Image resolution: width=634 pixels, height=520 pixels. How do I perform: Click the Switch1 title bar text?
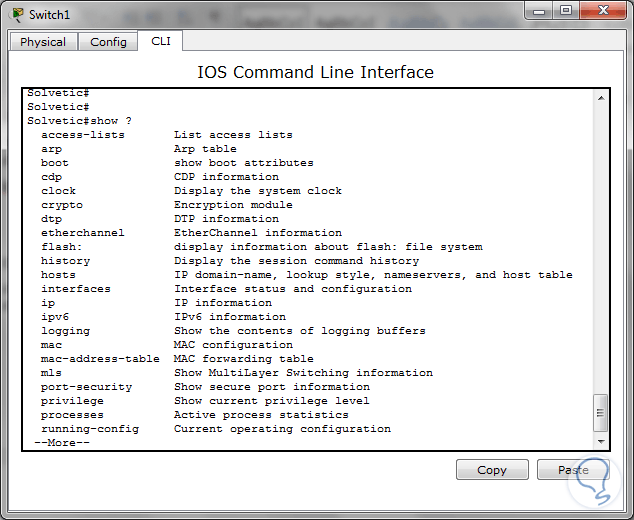tap(49, 14)
